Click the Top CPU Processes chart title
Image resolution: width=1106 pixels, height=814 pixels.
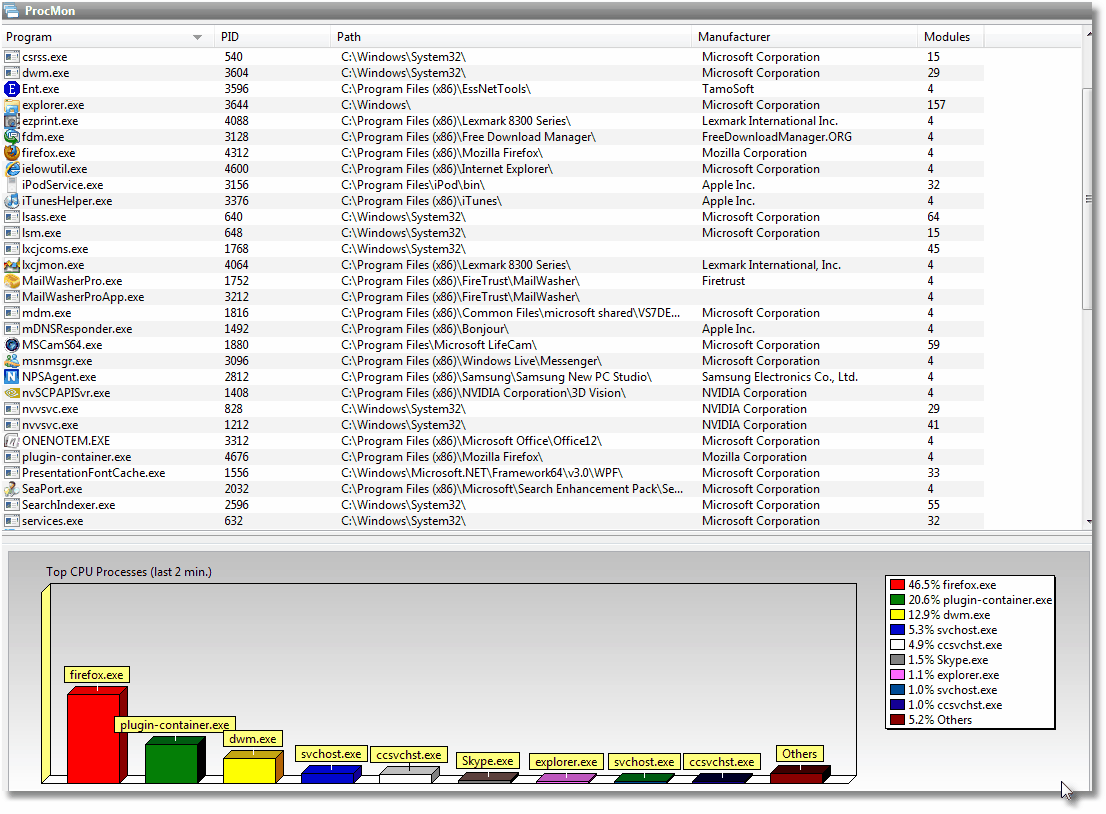(129, 572)
